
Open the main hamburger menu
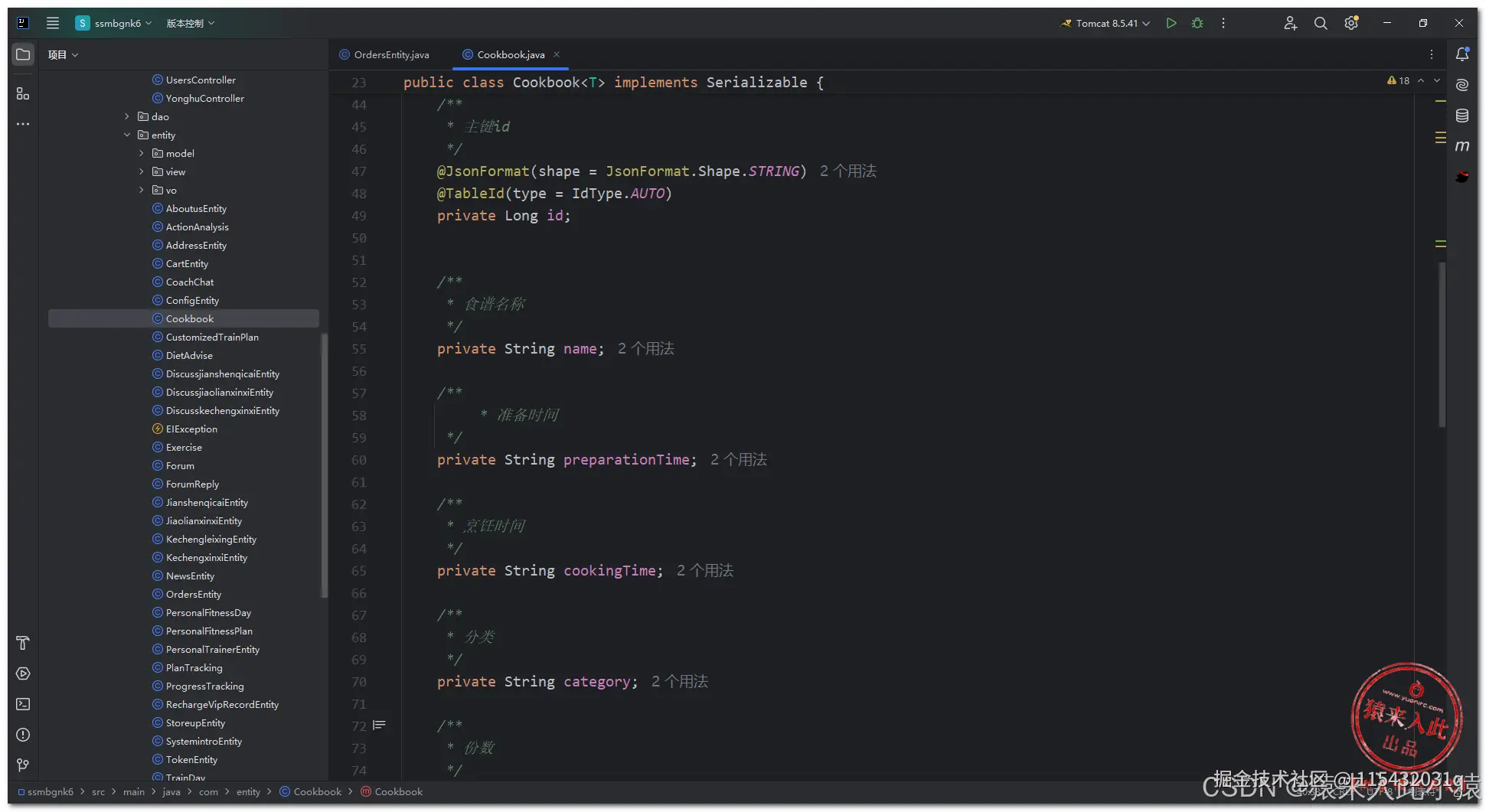[x=53, y=23]
